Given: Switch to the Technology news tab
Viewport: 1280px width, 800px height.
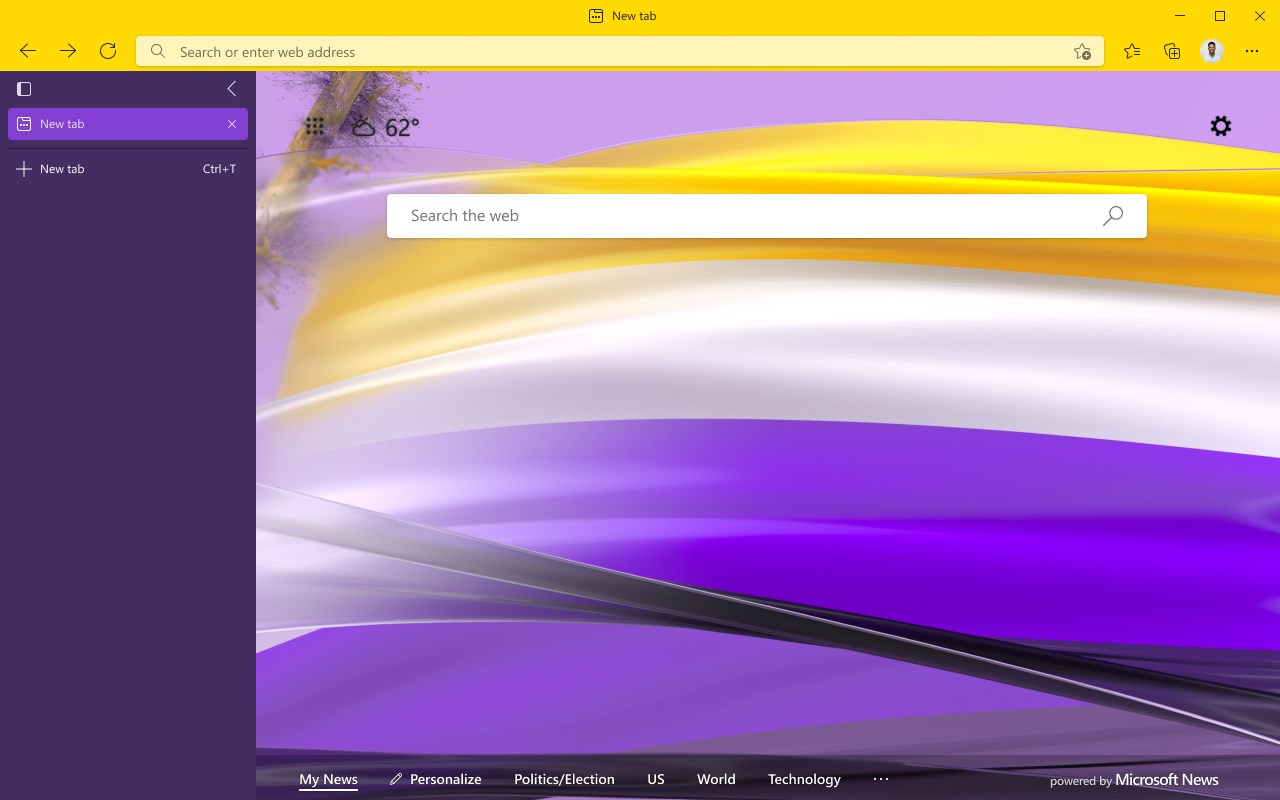Looking at the screenshot, I should (804, 779).
